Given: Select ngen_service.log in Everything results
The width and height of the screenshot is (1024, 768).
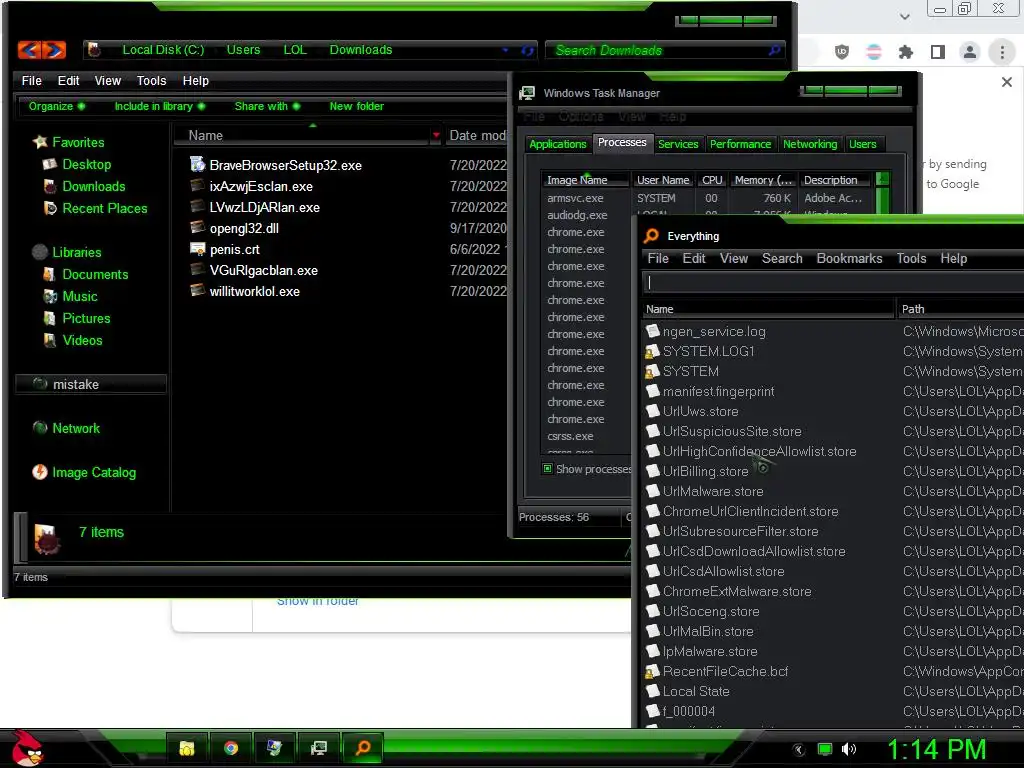Looking at the screenshot, I should click(714, 332).
